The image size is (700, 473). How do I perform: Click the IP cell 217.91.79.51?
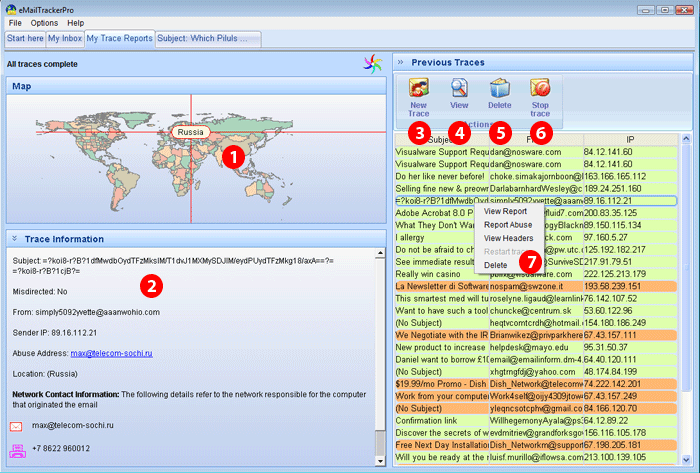[x=630, y=262]
